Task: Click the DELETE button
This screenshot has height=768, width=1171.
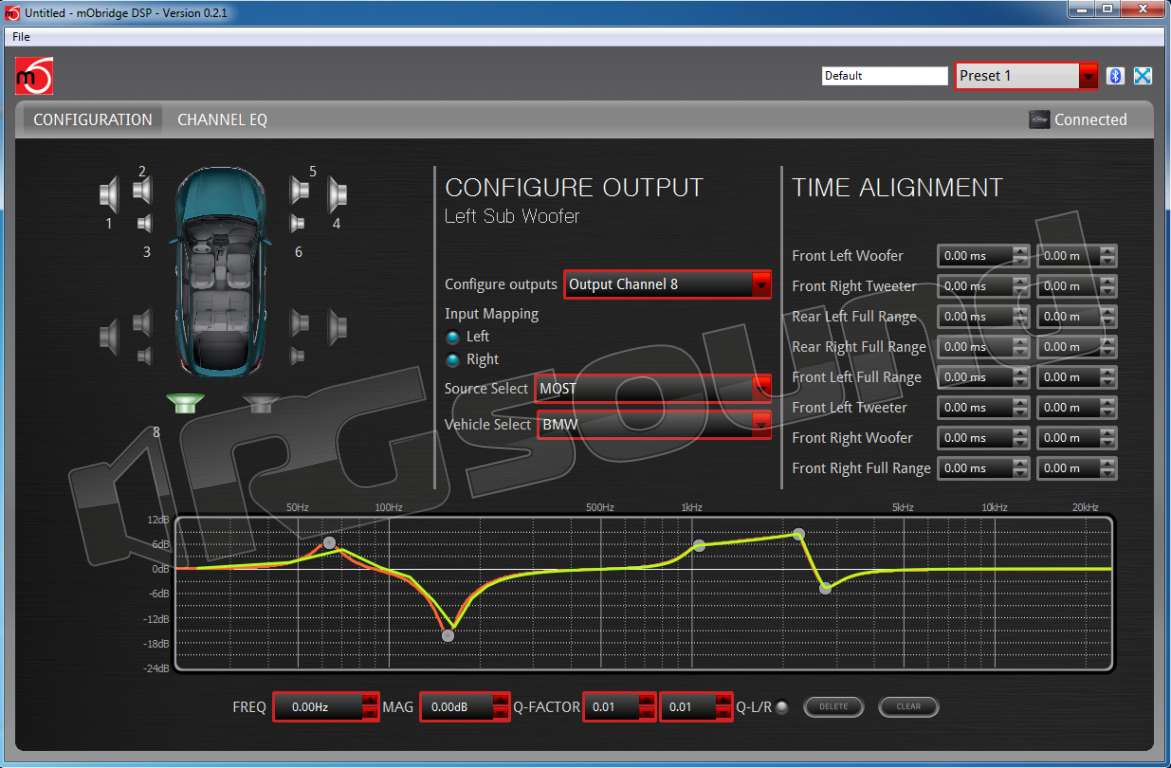Action: click(x=833, y=707)
